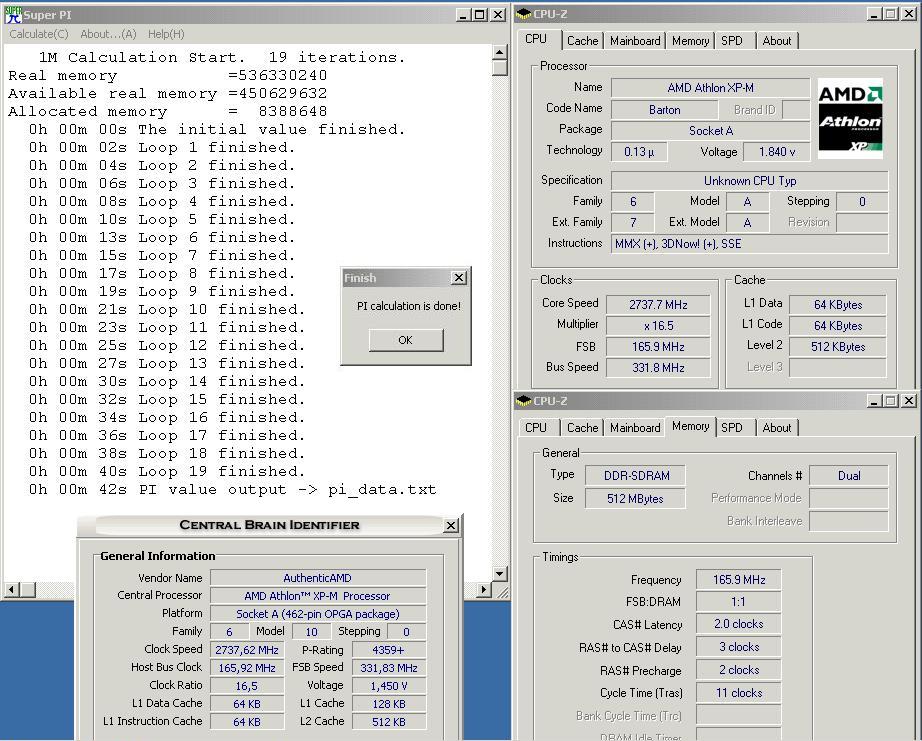The width and height of the screenshot is (922, 741).
Task: Click the Platform value 'Socket A (462-pin OPGA package)'
Action: coord(318,614)
